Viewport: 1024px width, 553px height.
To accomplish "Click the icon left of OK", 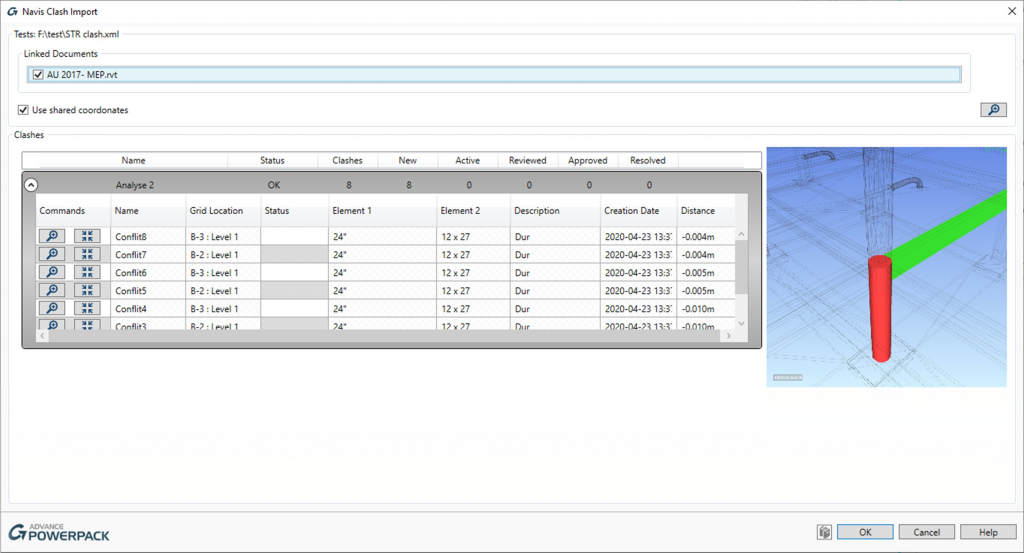I will [824, 532].
